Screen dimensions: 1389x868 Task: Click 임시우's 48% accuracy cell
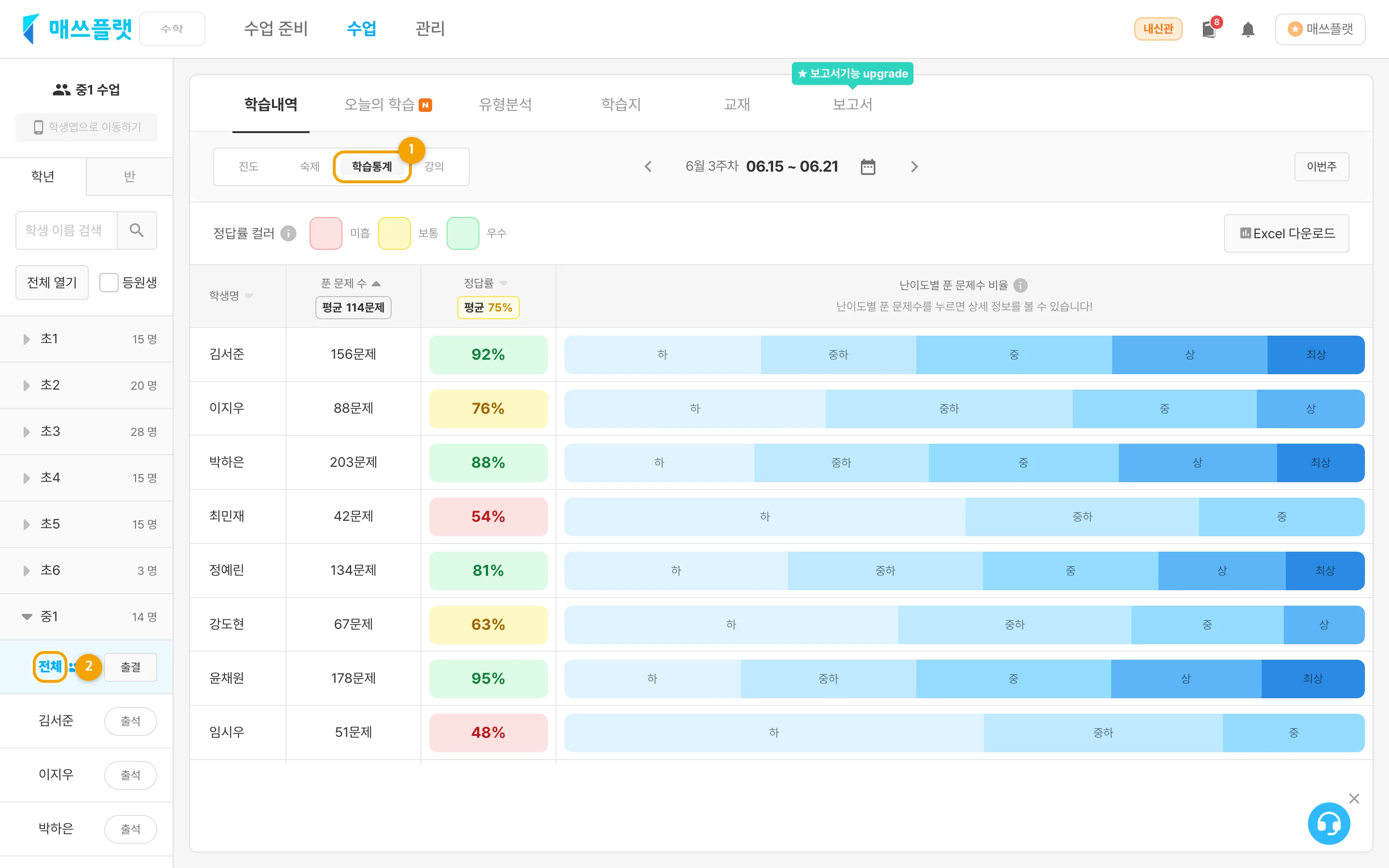(x=489, y=732)
